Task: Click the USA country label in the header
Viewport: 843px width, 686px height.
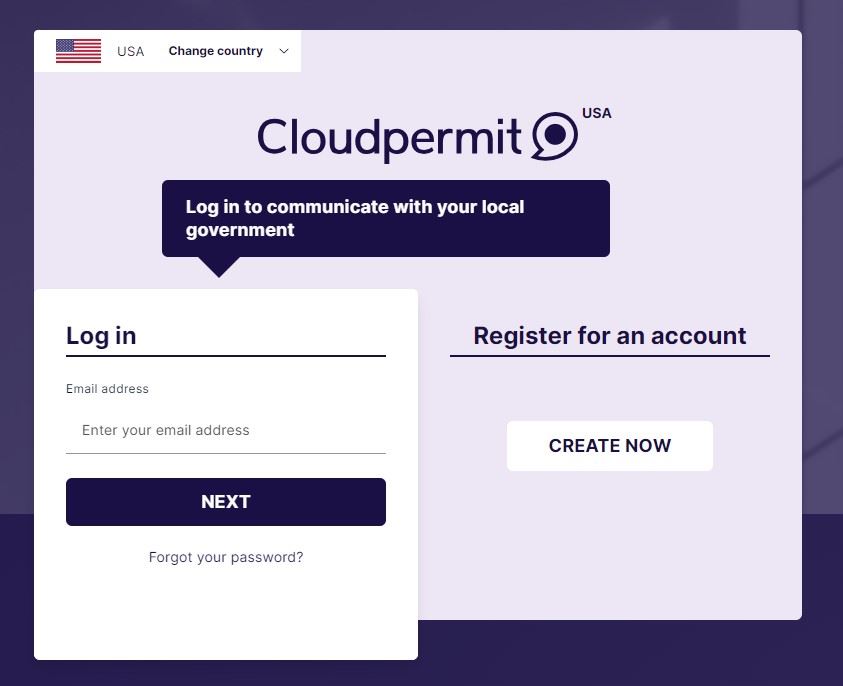Action: pos(130,51)
